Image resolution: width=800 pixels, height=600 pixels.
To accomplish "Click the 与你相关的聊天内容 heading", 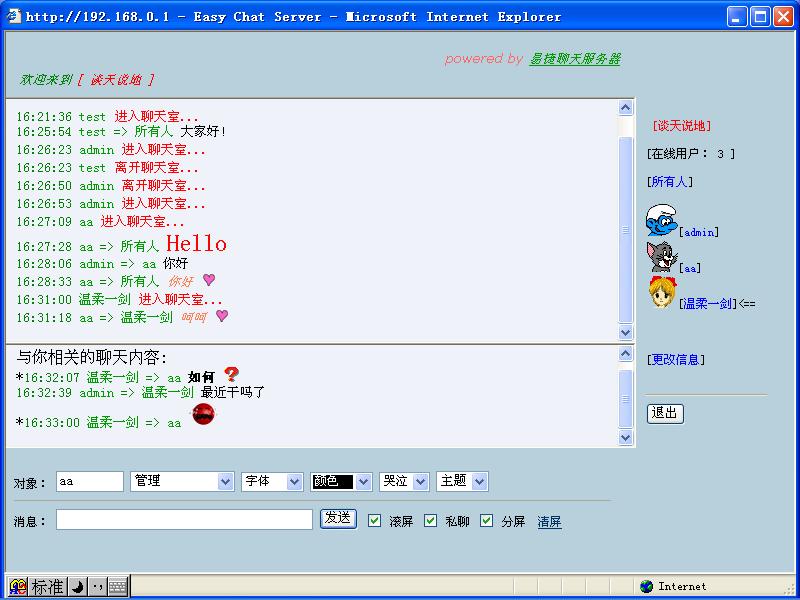I will (92, 358).
